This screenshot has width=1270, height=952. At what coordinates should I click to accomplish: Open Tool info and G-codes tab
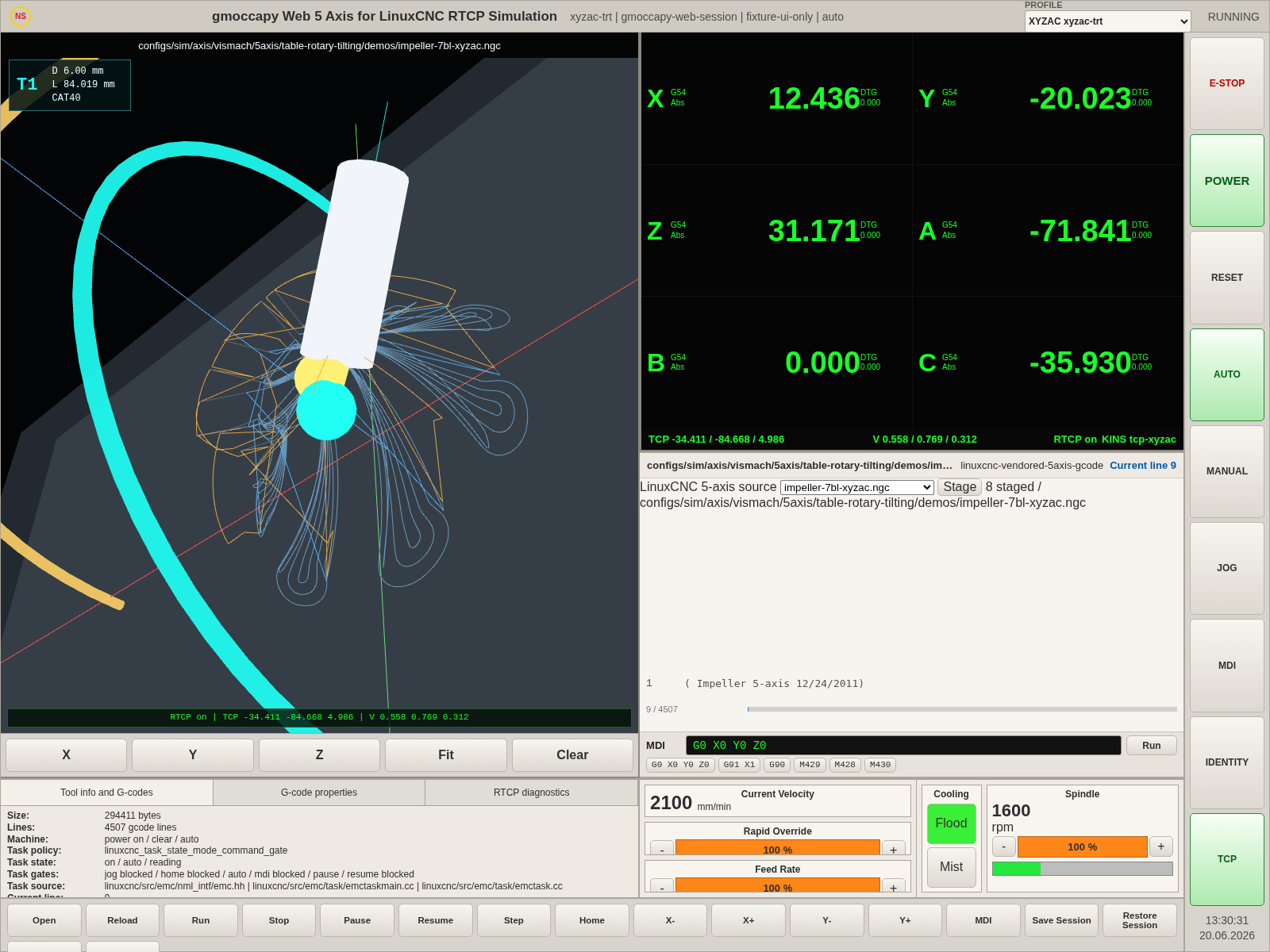click(106, 793)
